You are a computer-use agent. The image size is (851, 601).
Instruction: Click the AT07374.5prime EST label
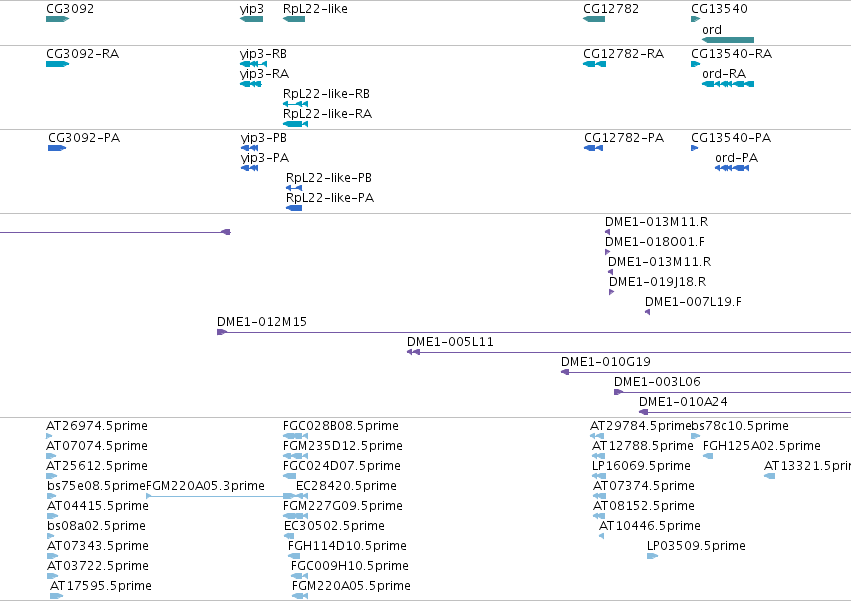[x=644, y=486]
